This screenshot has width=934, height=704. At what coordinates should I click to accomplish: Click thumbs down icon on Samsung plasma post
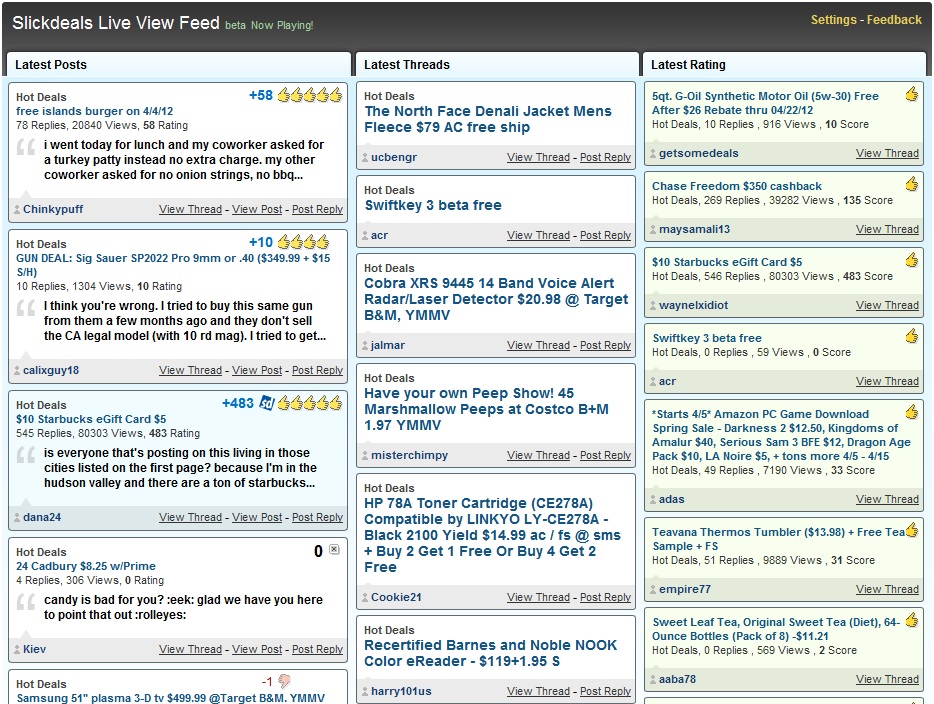coord(284,681)
